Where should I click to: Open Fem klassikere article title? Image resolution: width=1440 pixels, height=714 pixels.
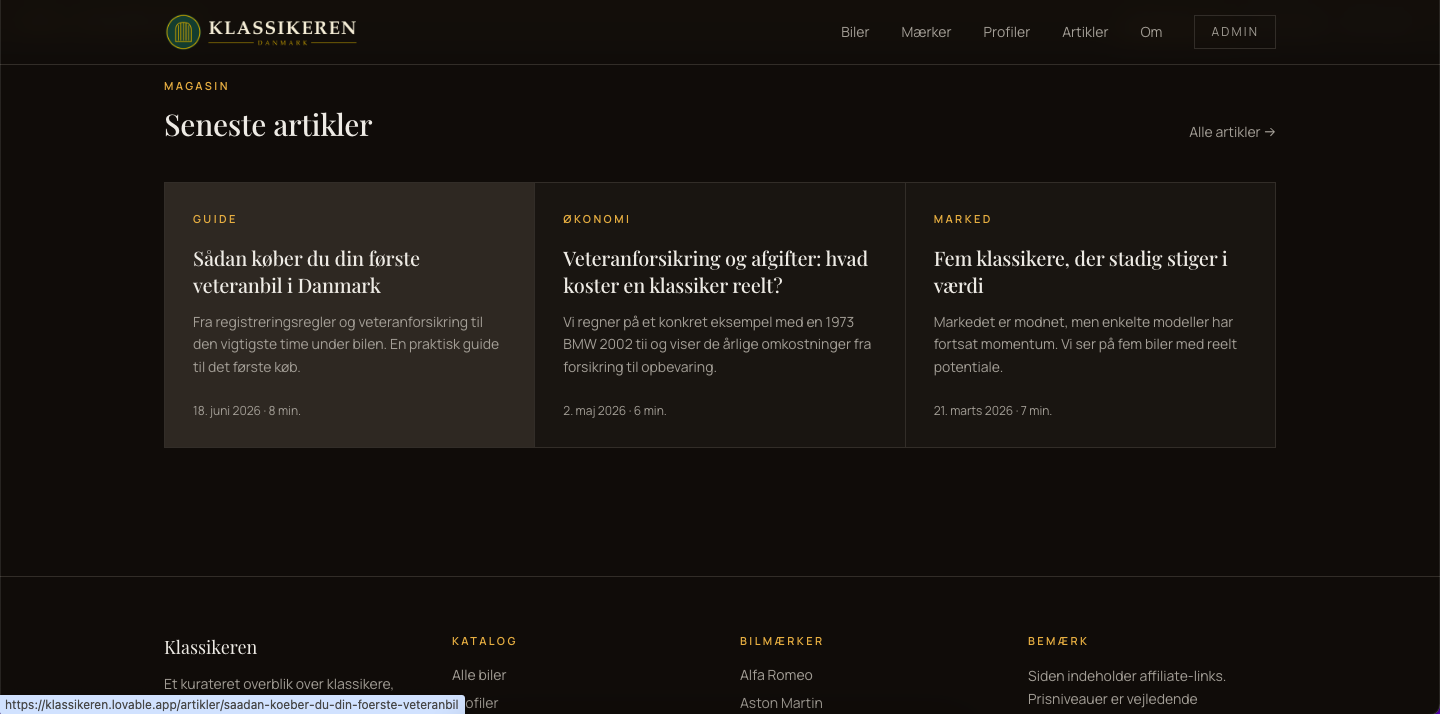point(1080,272)
